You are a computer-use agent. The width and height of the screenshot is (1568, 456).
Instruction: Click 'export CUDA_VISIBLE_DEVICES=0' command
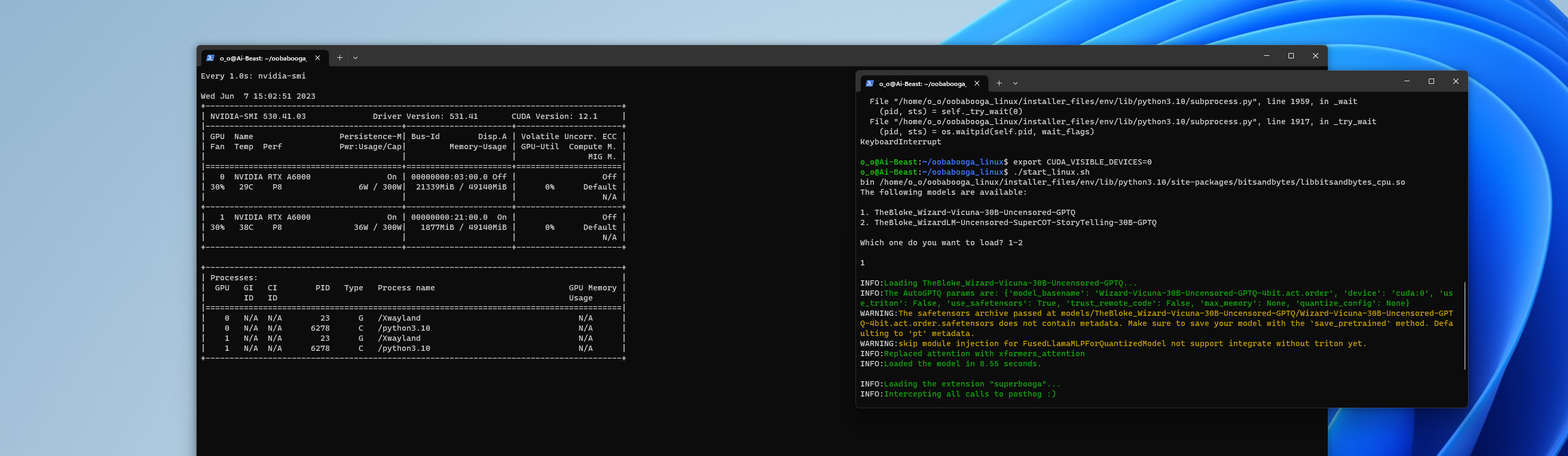click(1082, 162)
